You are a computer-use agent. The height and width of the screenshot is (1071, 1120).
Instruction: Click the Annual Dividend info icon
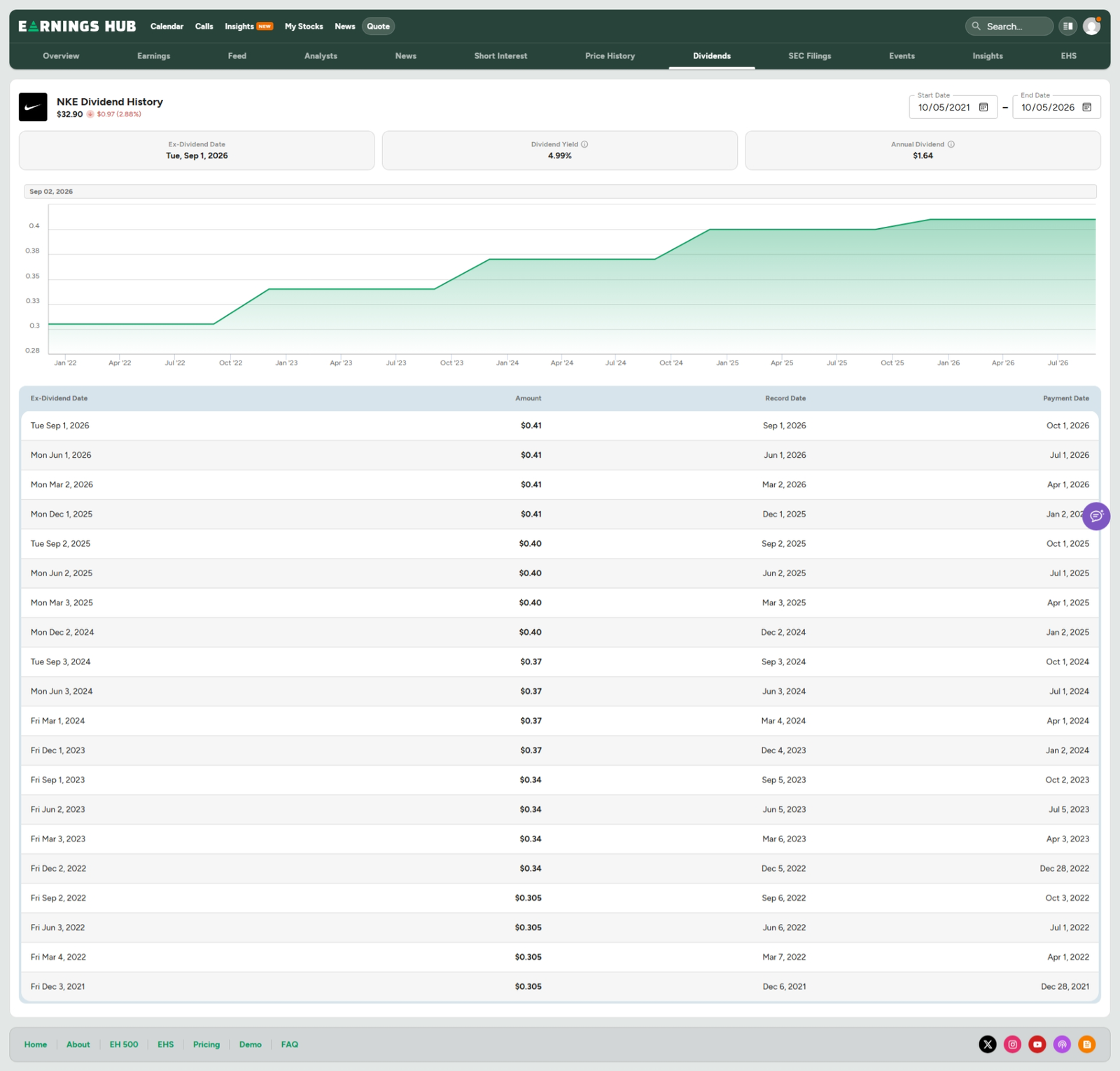point(951,144)
